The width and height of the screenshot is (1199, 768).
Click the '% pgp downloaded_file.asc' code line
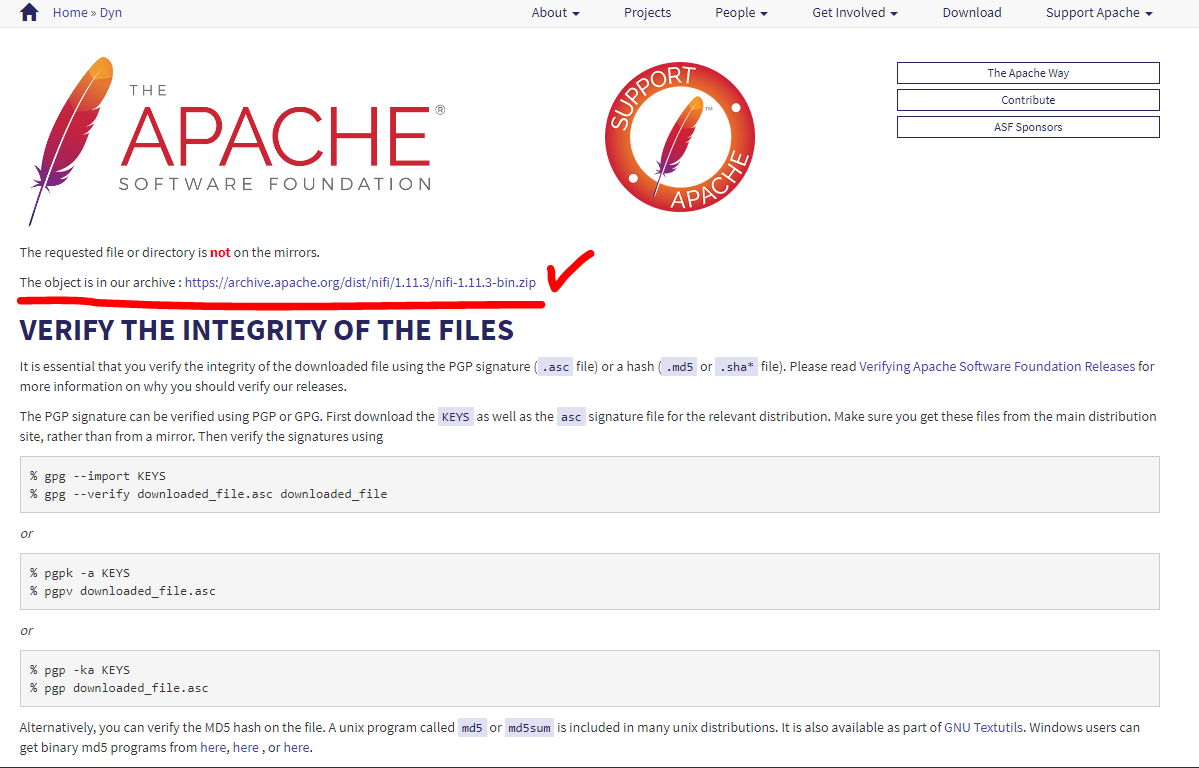pyautogui.click(x=119, y=688)
